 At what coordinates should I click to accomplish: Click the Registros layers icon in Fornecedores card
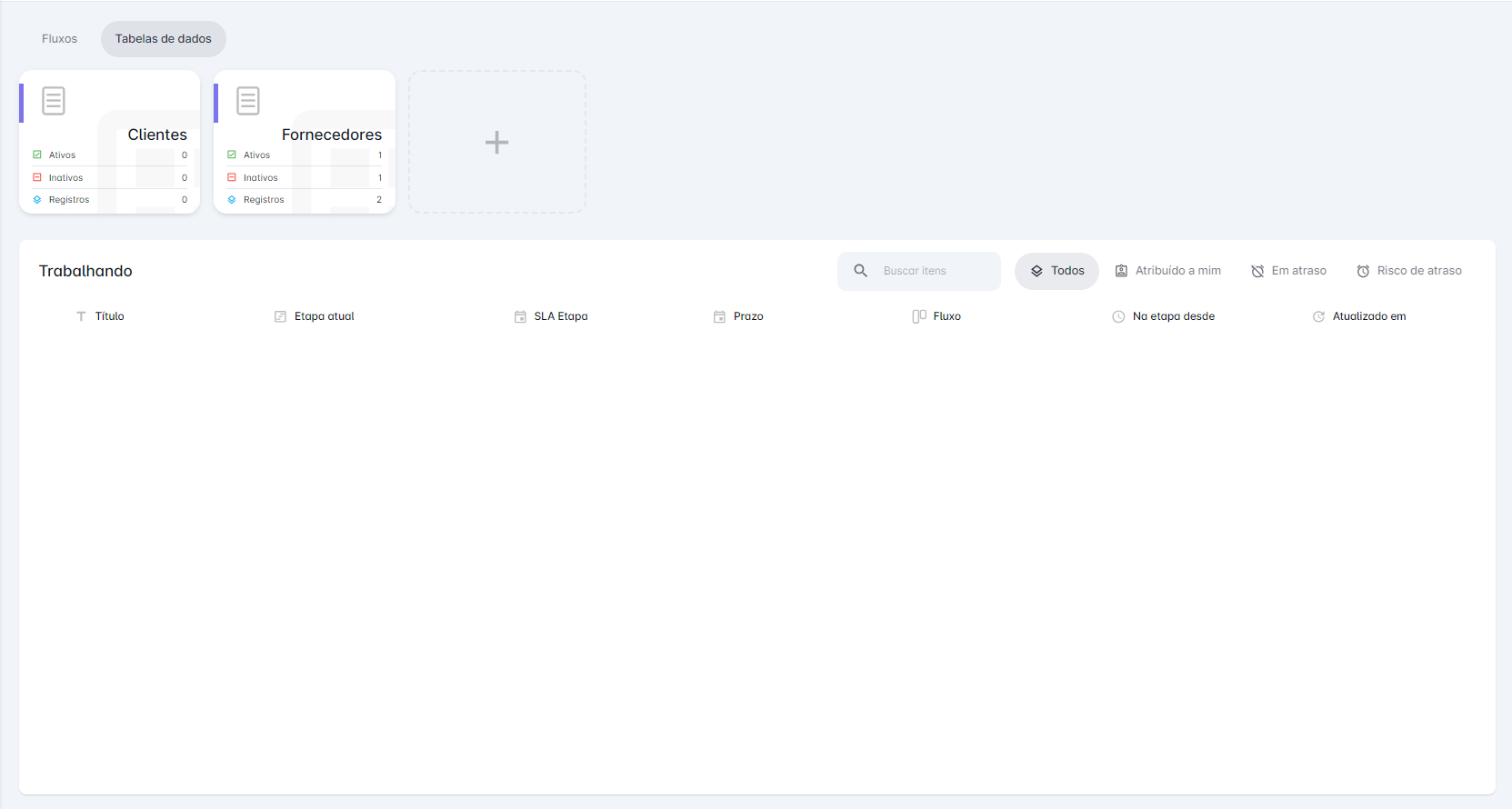tap(232, 199)
